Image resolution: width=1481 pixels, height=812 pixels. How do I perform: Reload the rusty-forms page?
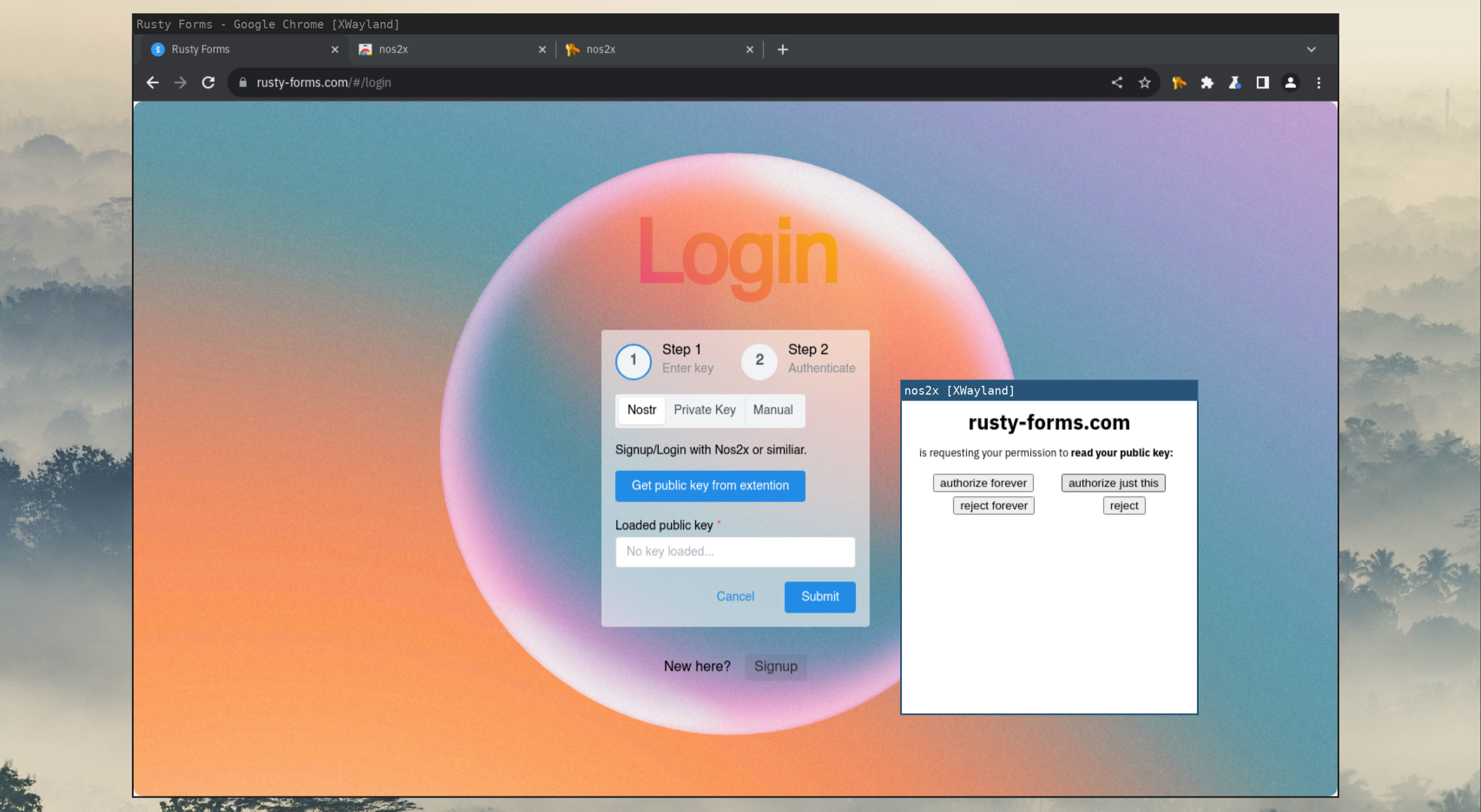(x=208, y=83)
